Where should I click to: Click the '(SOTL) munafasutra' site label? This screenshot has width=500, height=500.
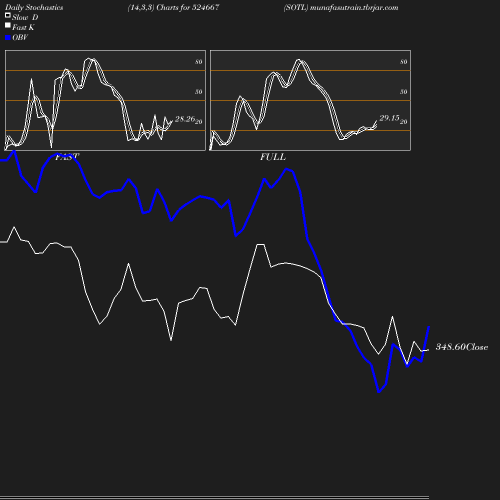pos(341,8)
